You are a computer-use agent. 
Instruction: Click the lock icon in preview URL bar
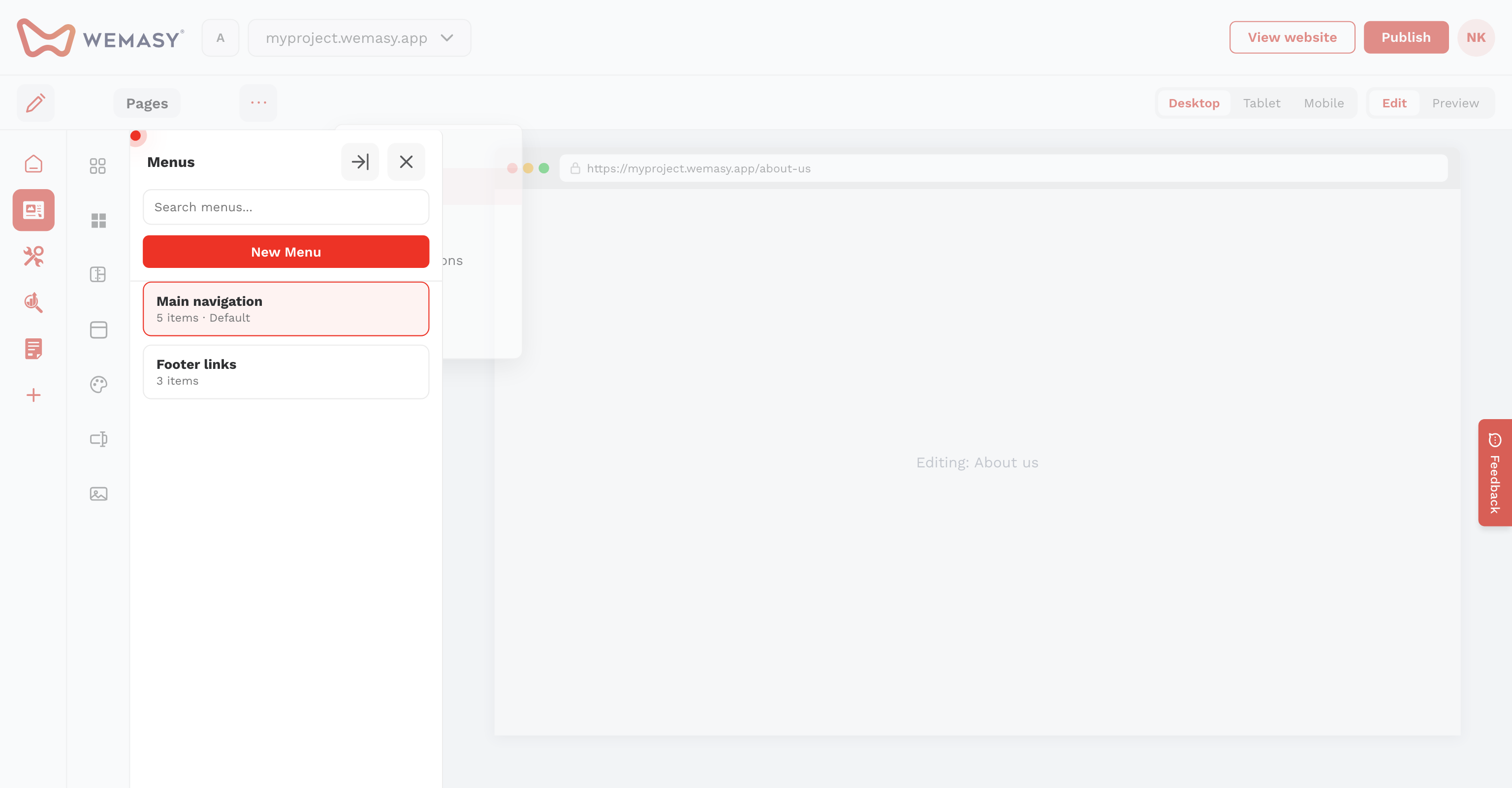click(575, 168)
